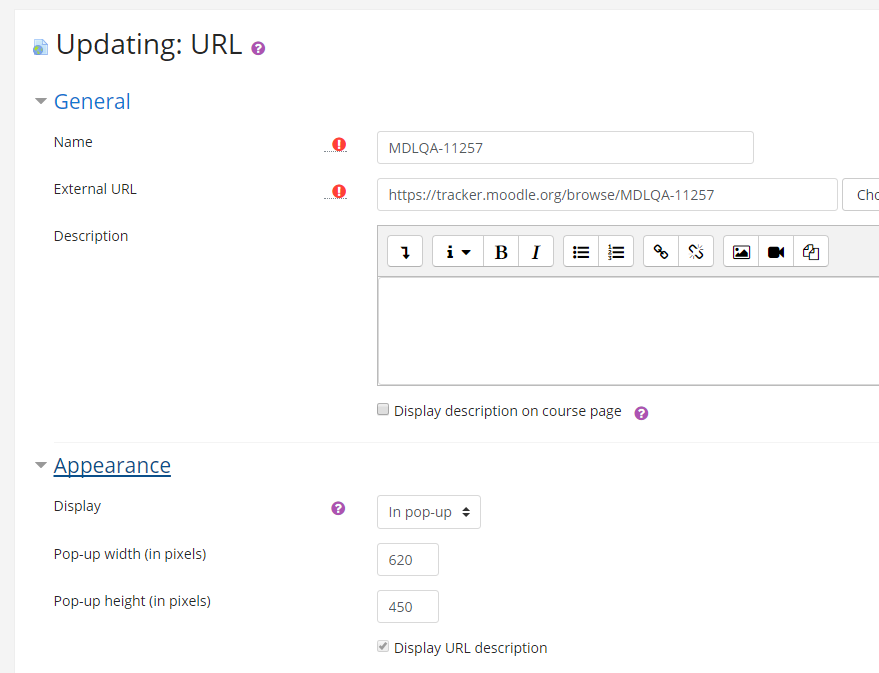Apply italic formatting in description editor

pyautogui.click(x=536, y=252)
